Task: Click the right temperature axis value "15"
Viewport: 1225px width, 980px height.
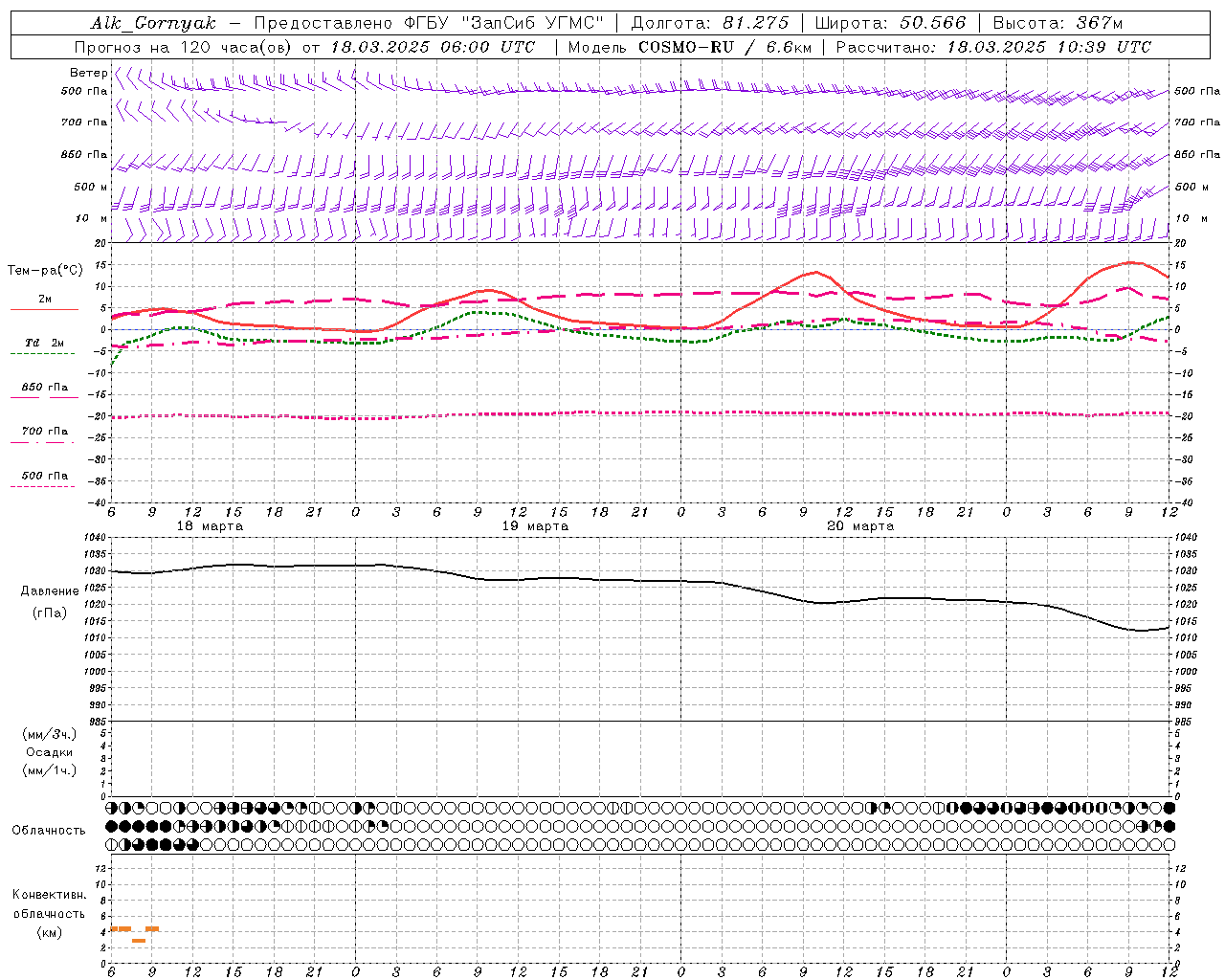Action: point(1181,266)
